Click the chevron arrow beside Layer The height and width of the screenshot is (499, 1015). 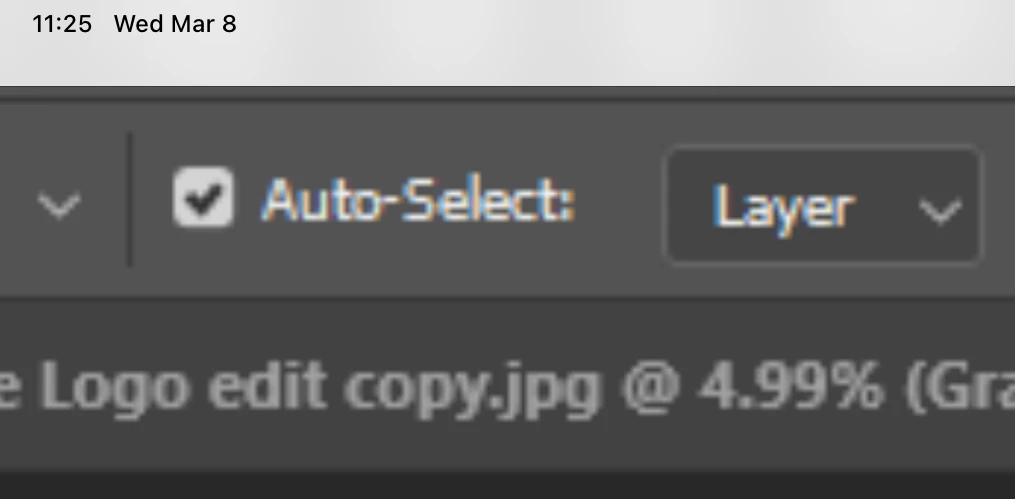pos(940,211)
